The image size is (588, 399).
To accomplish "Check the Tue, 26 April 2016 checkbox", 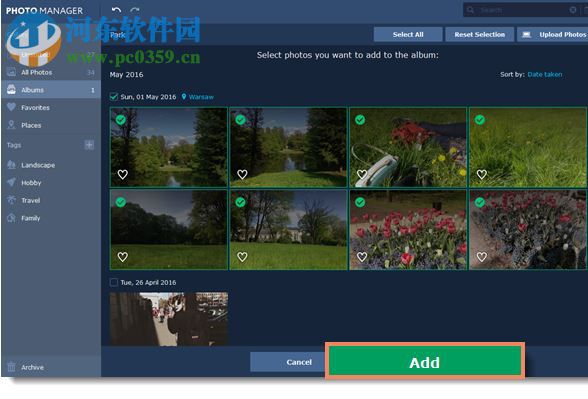I will (x=114, y=282).
